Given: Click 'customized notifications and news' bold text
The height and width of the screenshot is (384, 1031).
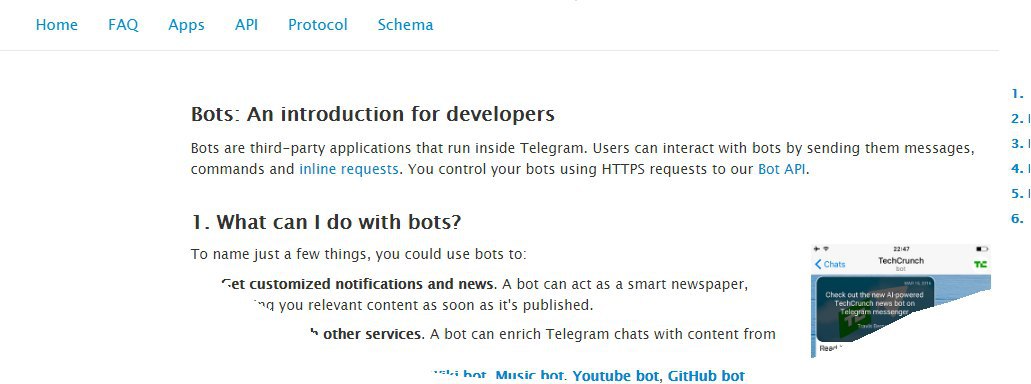Looking at the screenshot, I should [x=372, y=285].
